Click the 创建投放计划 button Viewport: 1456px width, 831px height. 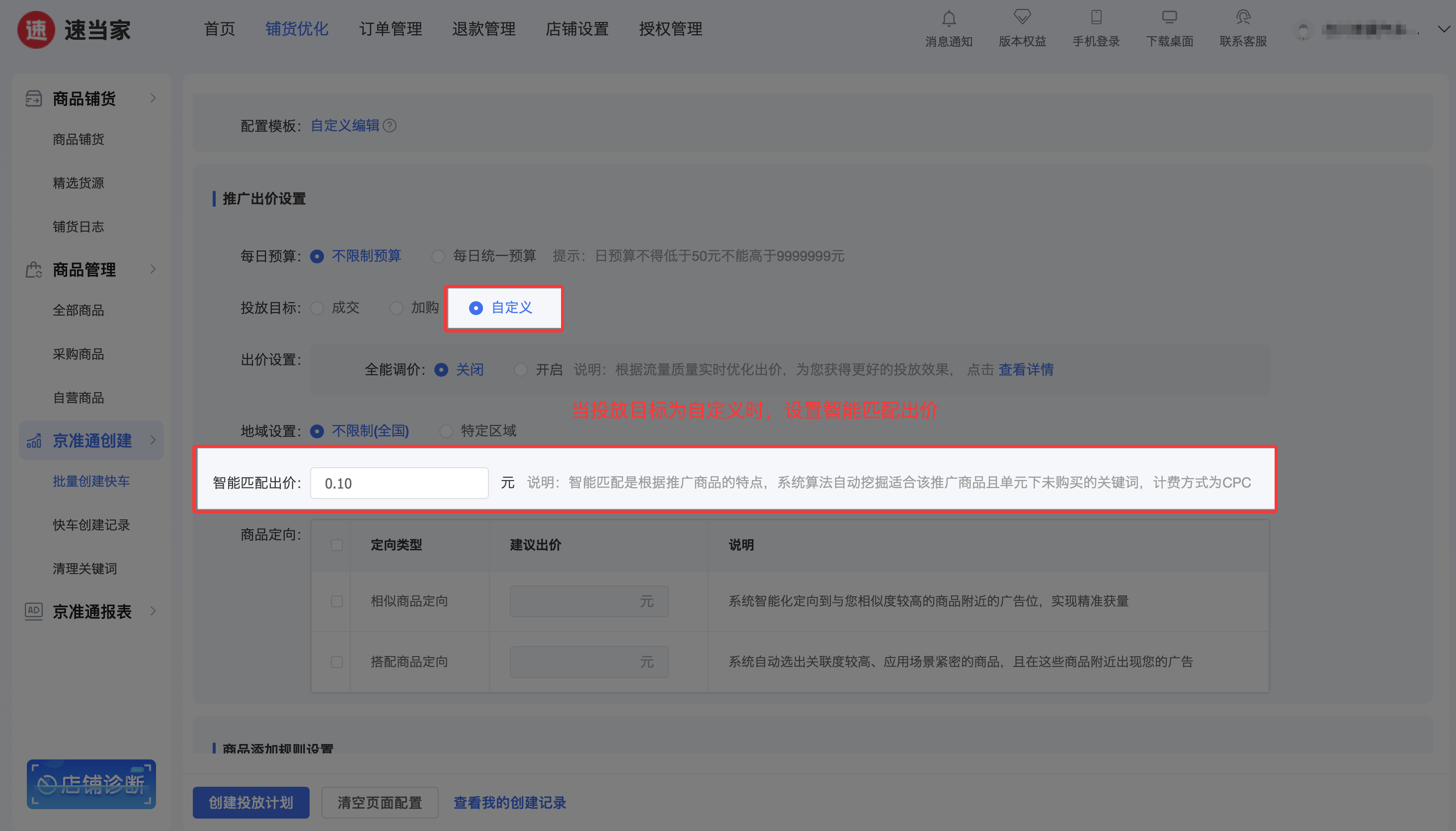tap(251, 803)
